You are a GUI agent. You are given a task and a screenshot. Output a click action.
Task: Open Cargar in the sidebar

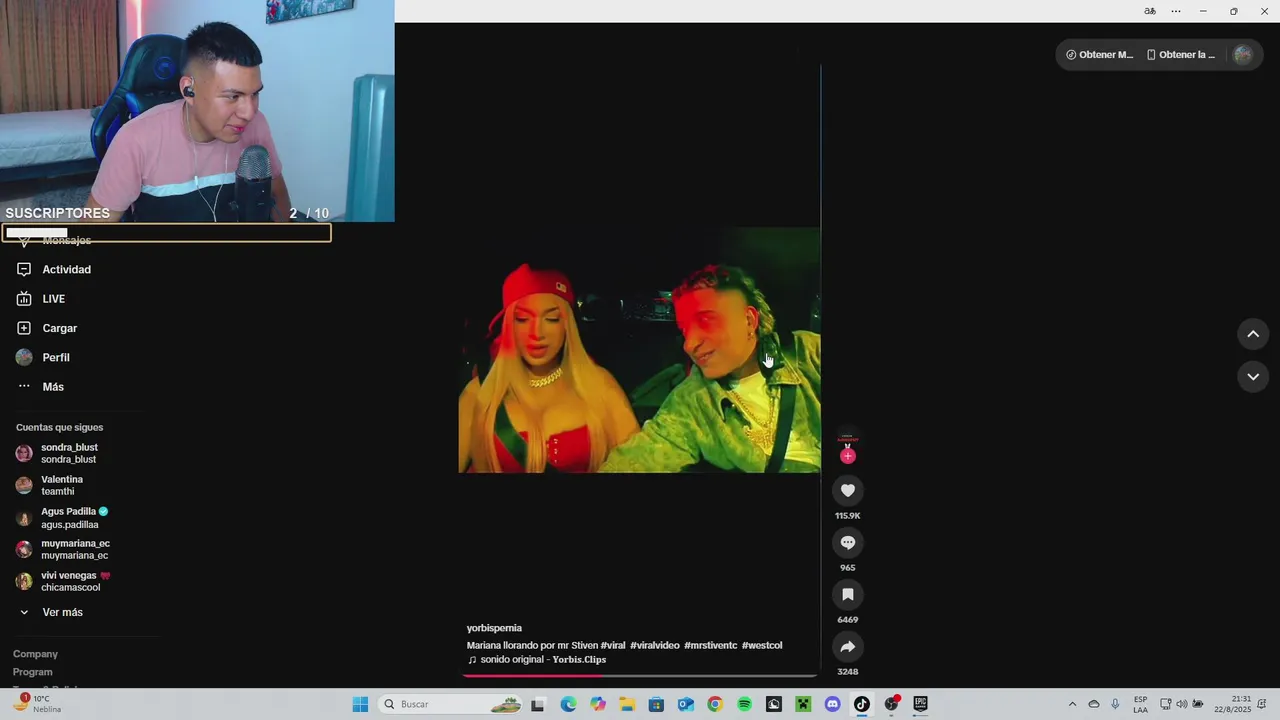point(59,328)
